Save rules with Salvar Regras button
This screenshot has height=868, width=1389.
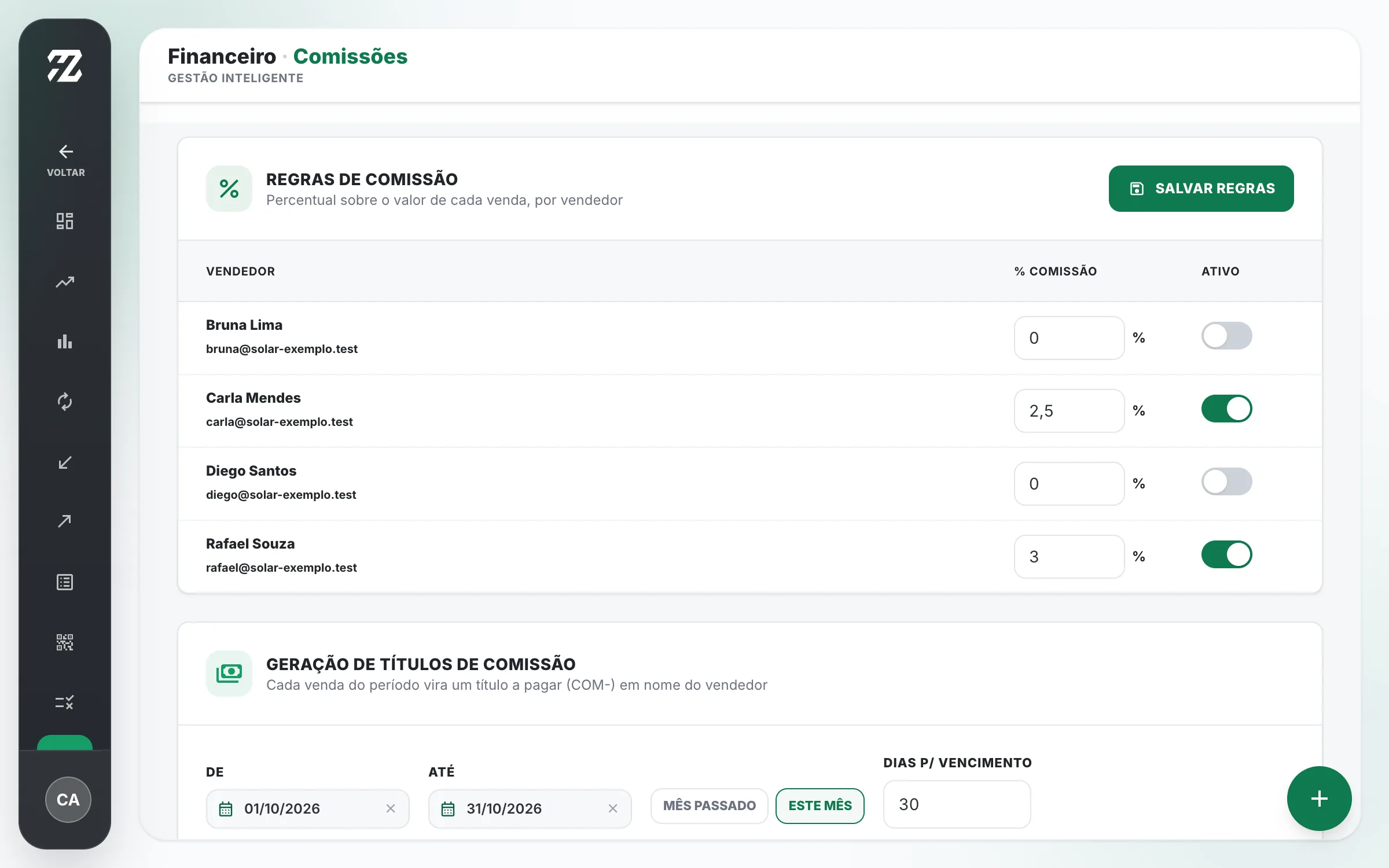(x=1201, y=189)
